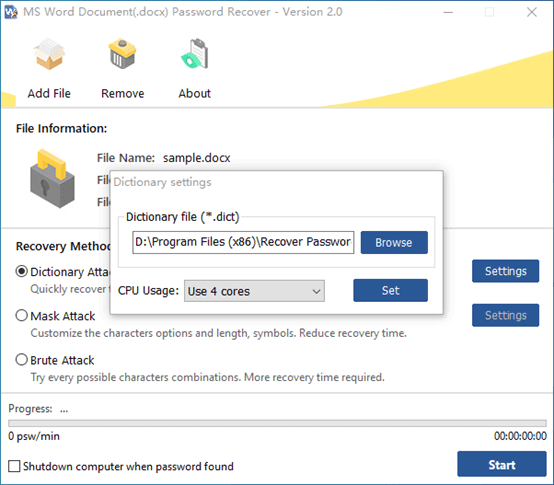Select the Dictionary Attack radio button
The height and width of the screenshot is (485, 554).
(22, 271)
